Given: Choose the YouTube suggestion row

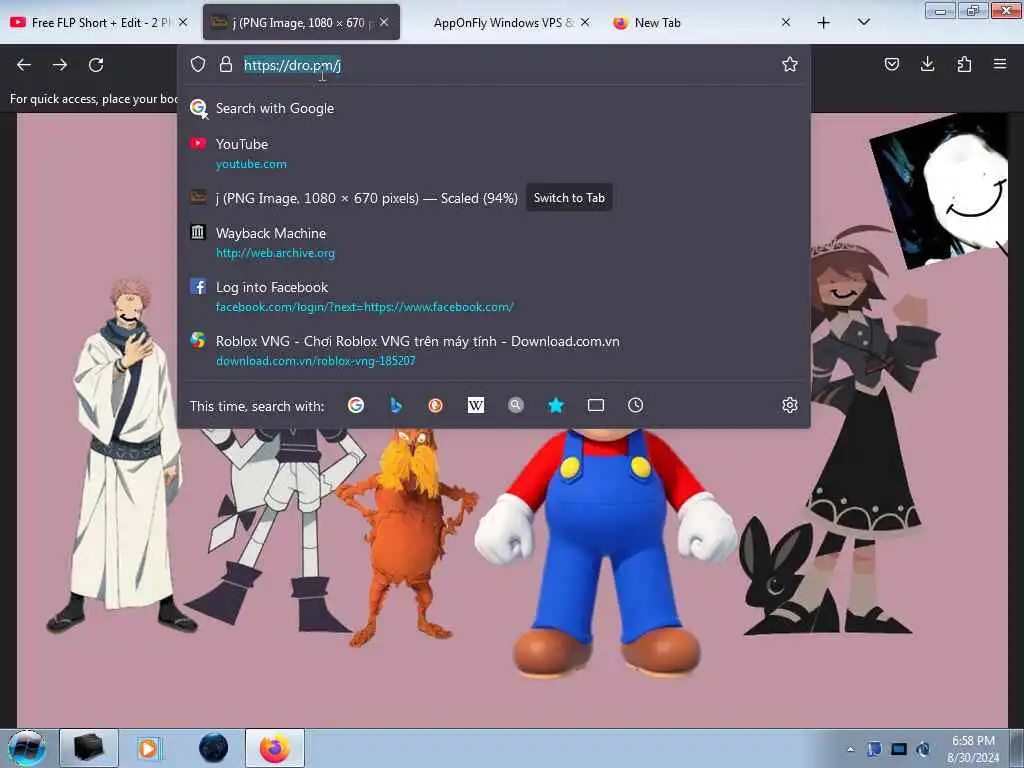Looking at the screenshot, I should (494, 153).
